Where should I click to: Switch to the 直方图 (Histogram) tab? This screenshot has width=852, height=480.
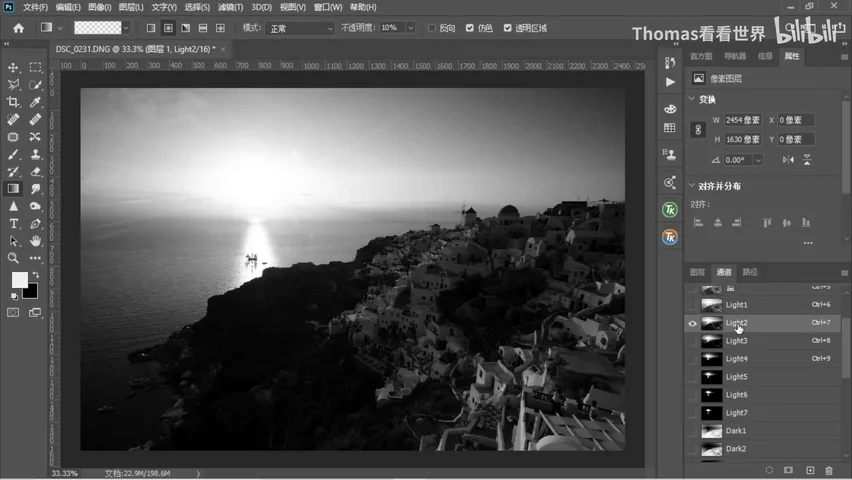click(700, 56)
